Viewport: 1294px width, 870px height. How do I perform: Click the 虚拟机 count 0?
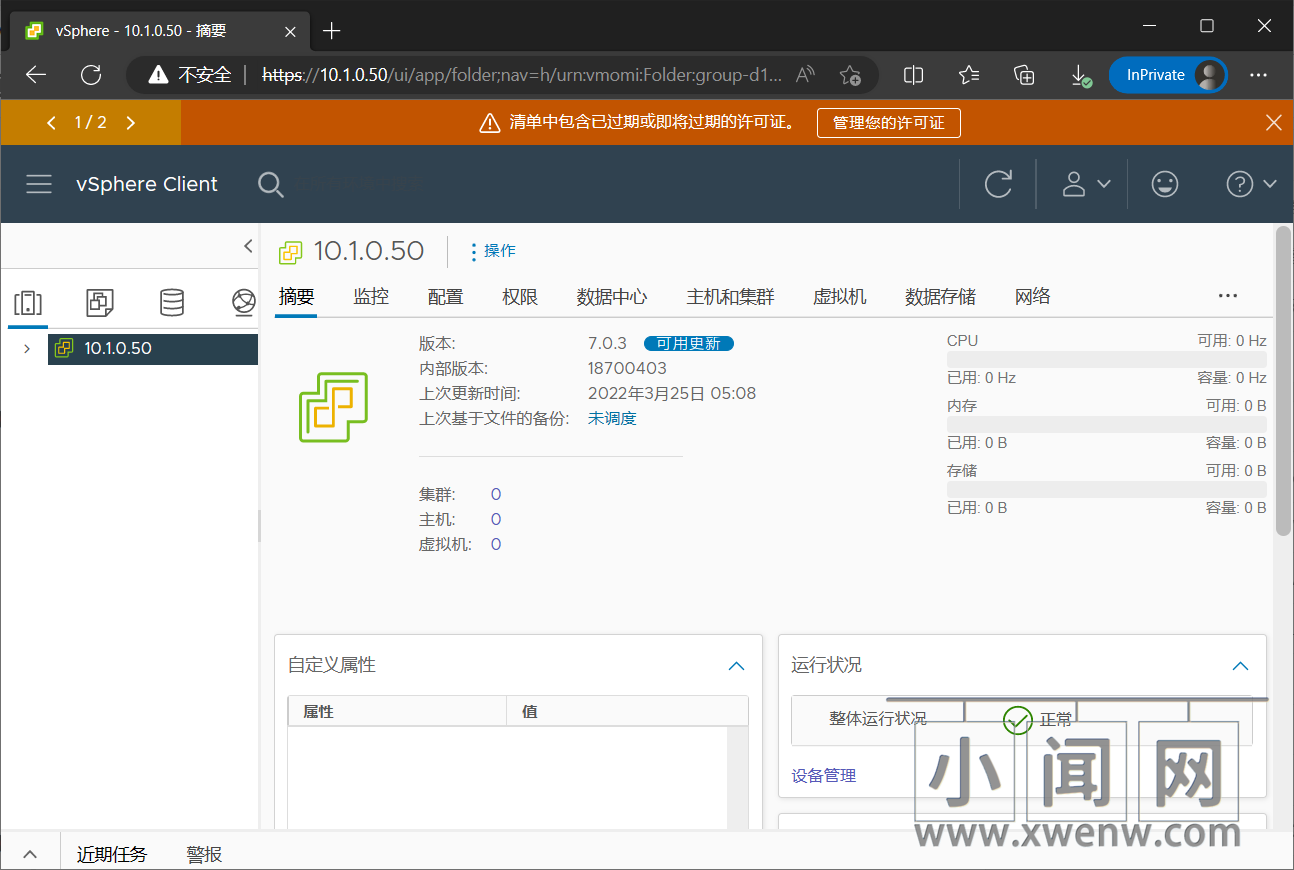tap(496, 545)
